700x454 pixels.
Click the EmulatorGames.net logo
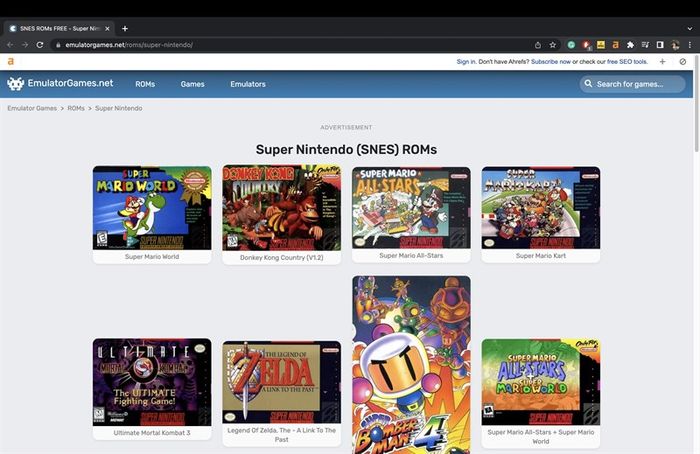pos(60,83)
